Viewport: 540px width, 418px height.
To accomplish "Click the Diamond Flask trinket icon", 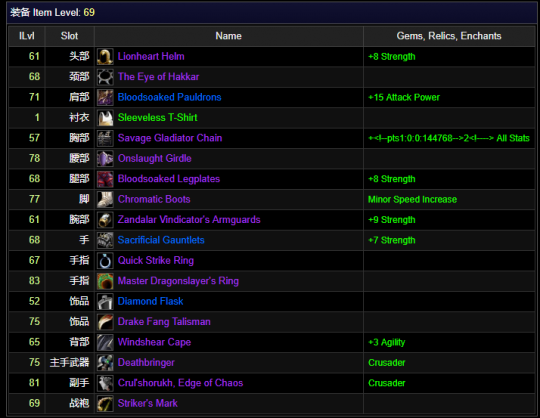I will click(105, 301).
